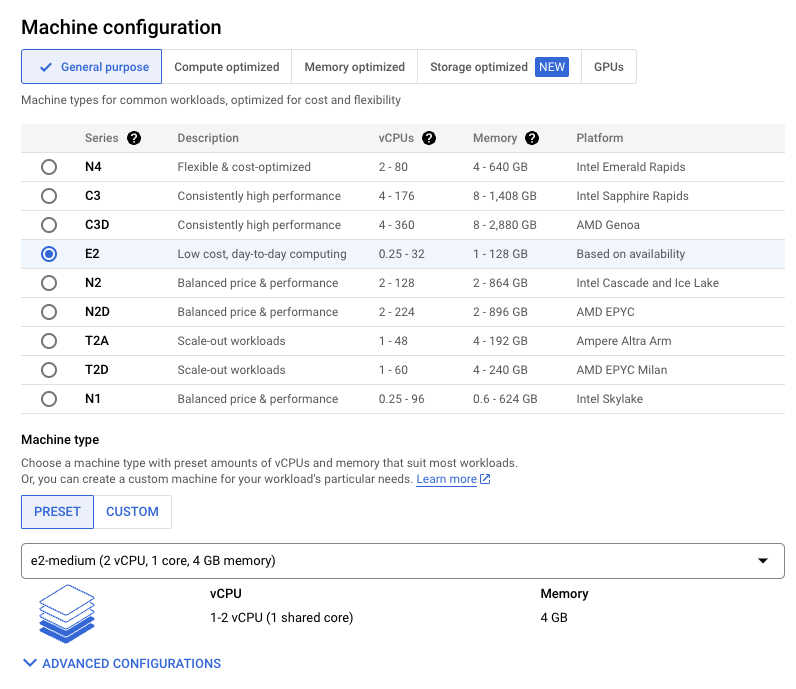The image size is (796, 689).
Task: Select the N4 series radio button
Action: coord(49,167)
